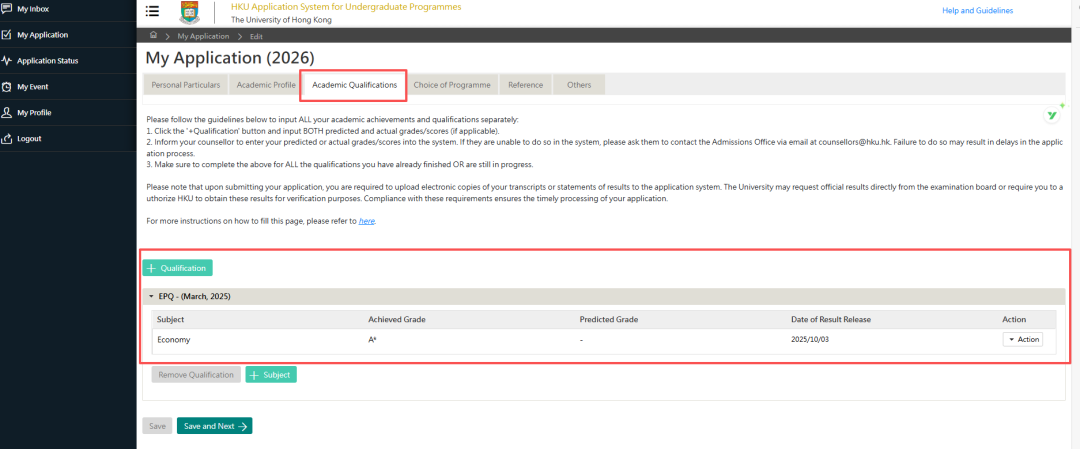Click Logout in sidebar
Viewport: 1080px width, 449px height.
(30, 138)
